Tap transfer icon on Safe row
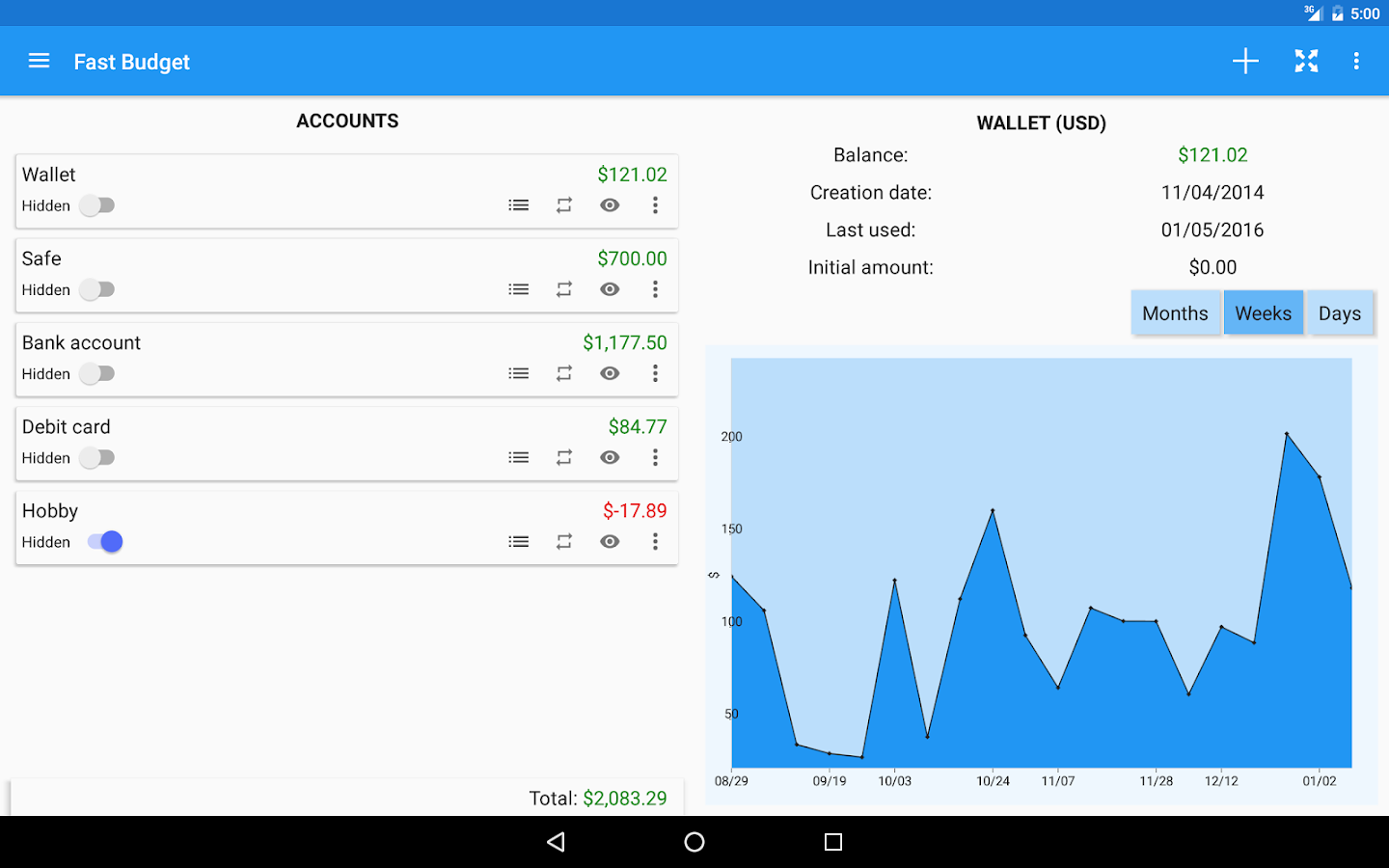This screenshot has width=1389, height=868. [x=564, y=289]
